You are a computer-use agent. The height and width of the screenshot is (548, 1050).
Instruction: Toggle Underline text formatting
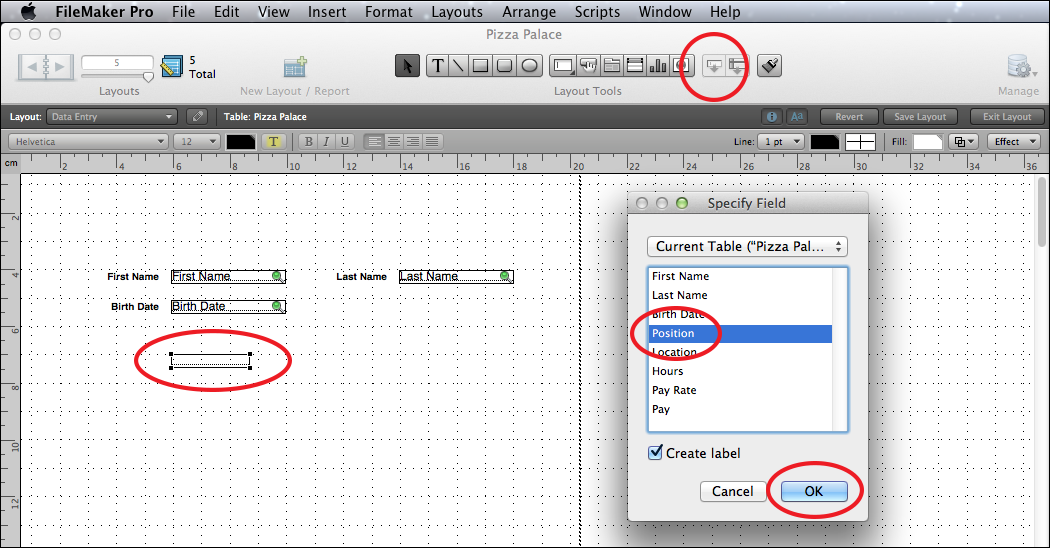[x=345, y=141]
